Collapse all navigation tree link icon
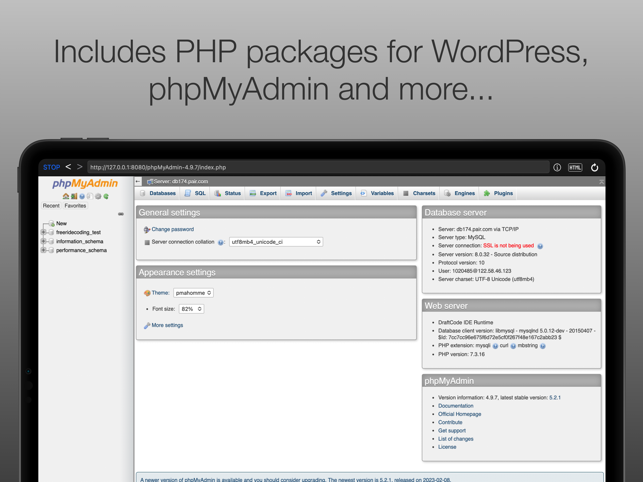The image size is (643, 482). [x=121, y=214]
